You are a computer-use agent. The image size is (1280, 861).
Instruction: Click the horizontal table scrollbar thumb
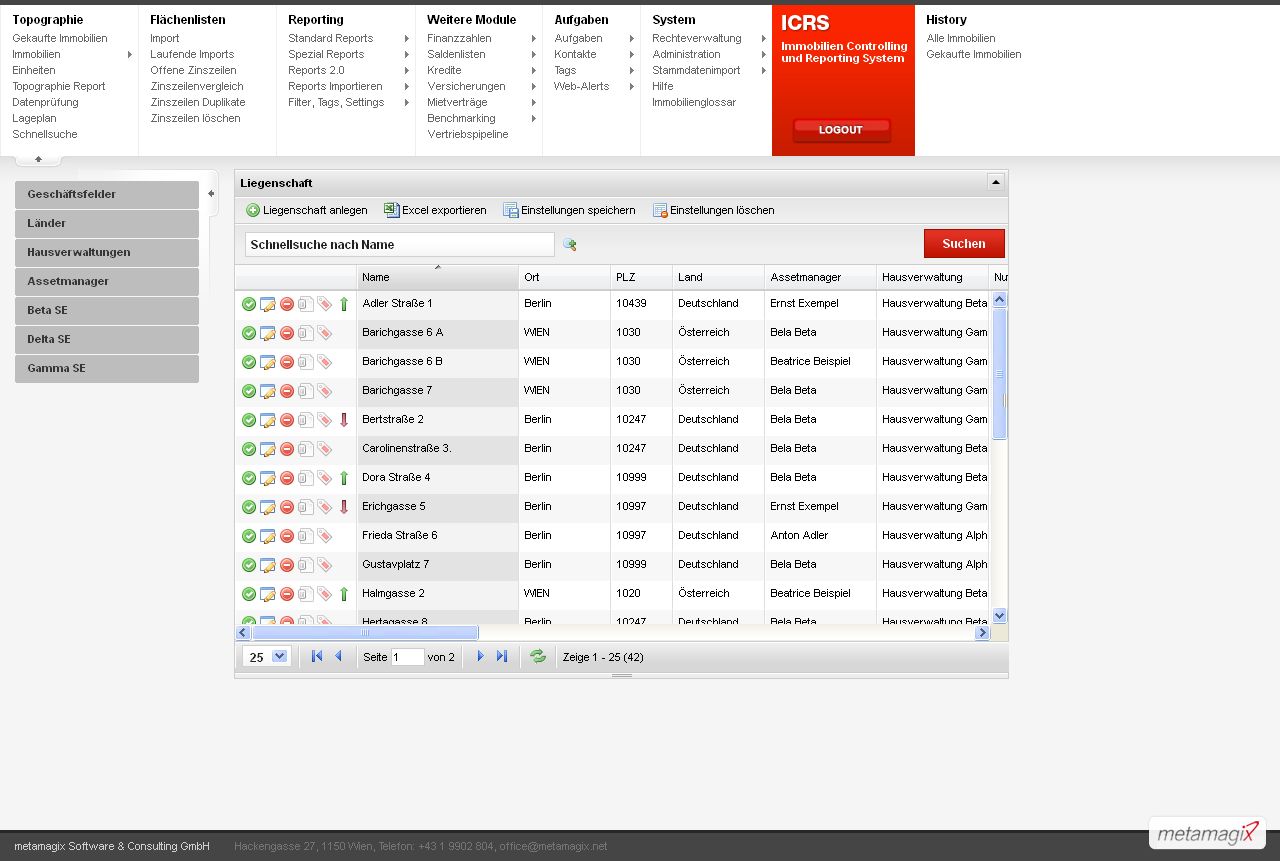[x=365, y=633]
